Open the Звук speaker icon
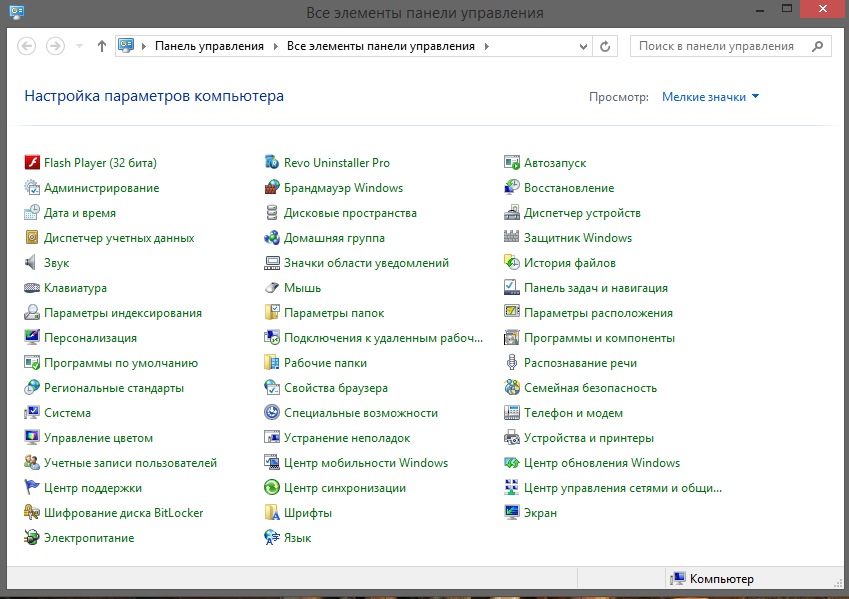Viewport: 849px width, 599px height. click(x=31, y=263)
